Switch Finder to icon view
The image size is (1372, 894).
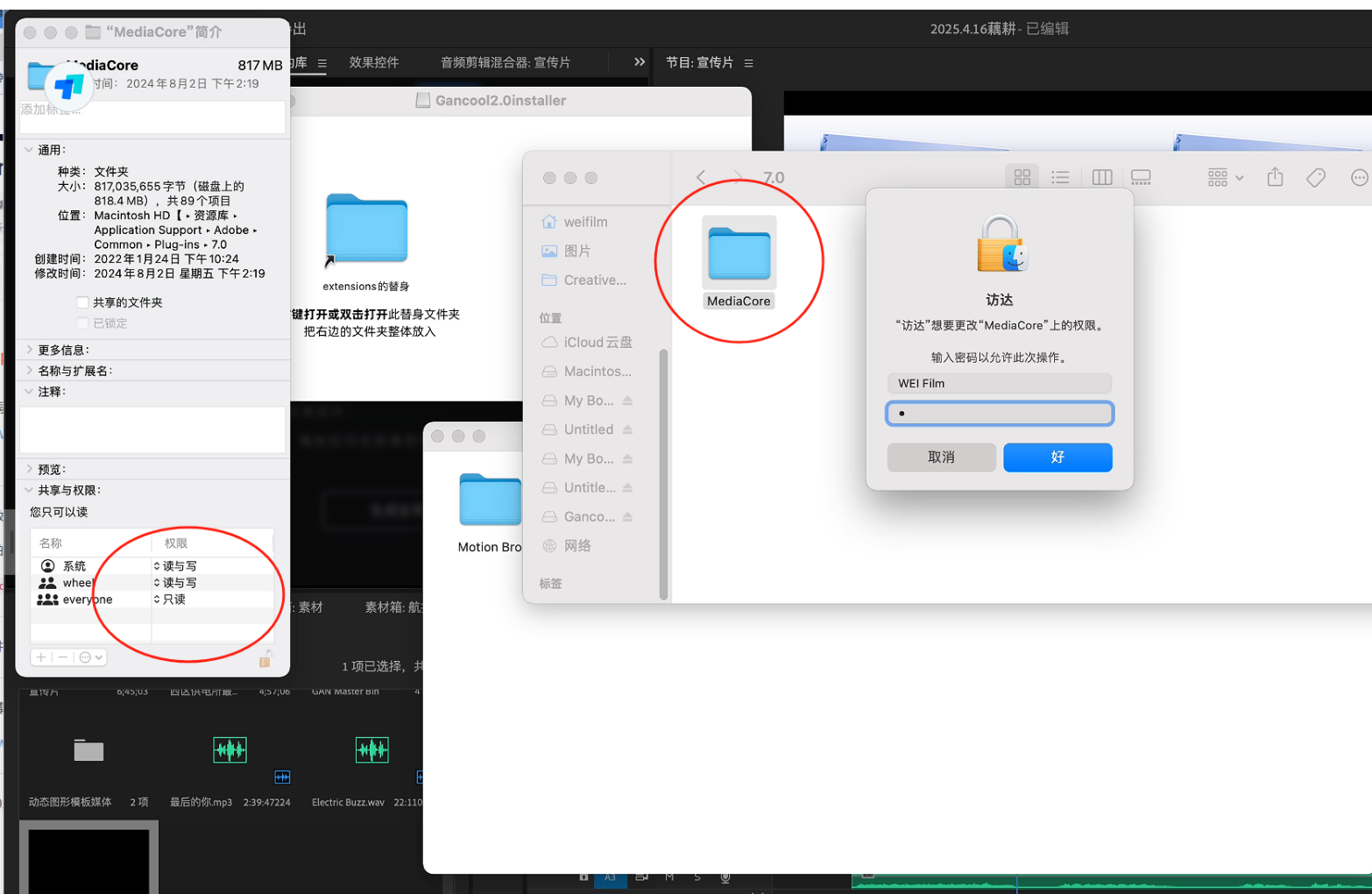coord(1022,177)
